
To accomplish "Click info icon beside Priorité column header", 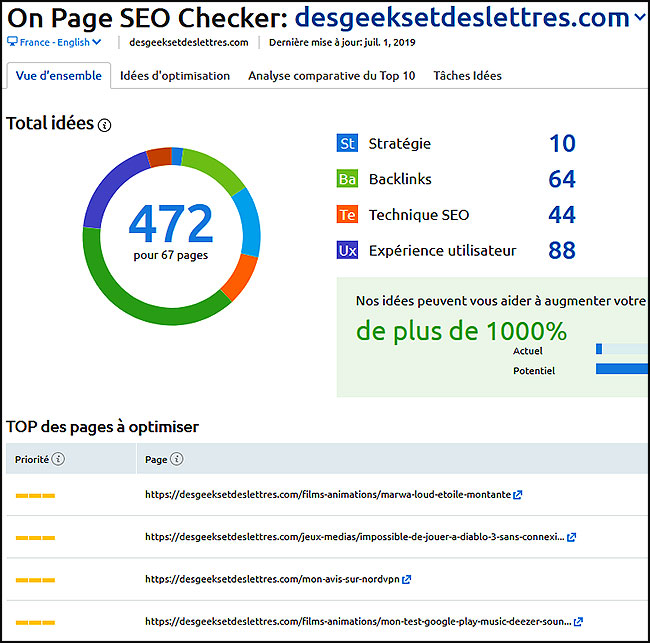I will pyautogui.click(x=58, y=459).
